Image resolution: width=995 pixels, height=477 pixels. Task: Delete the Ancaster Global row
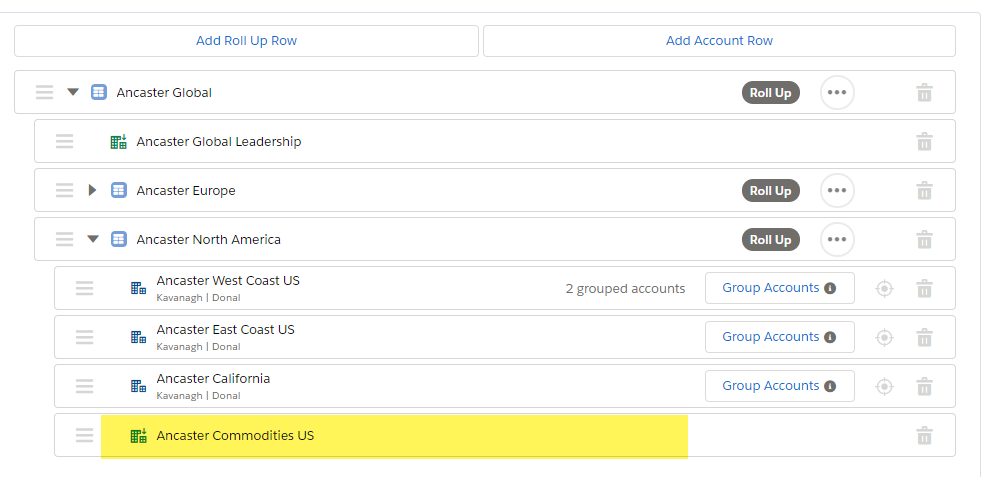click(x=925, y=93)
